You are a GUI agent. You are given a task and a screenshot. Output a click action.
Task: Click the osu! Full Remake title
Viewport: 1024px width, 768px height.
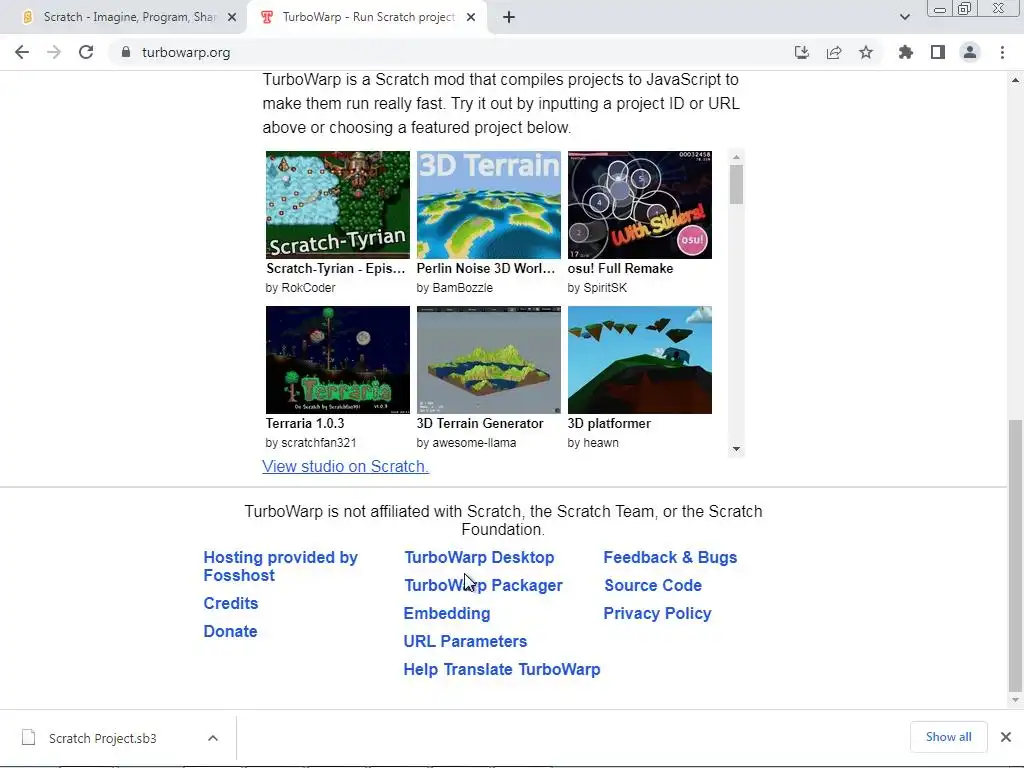tap(620, 268)
